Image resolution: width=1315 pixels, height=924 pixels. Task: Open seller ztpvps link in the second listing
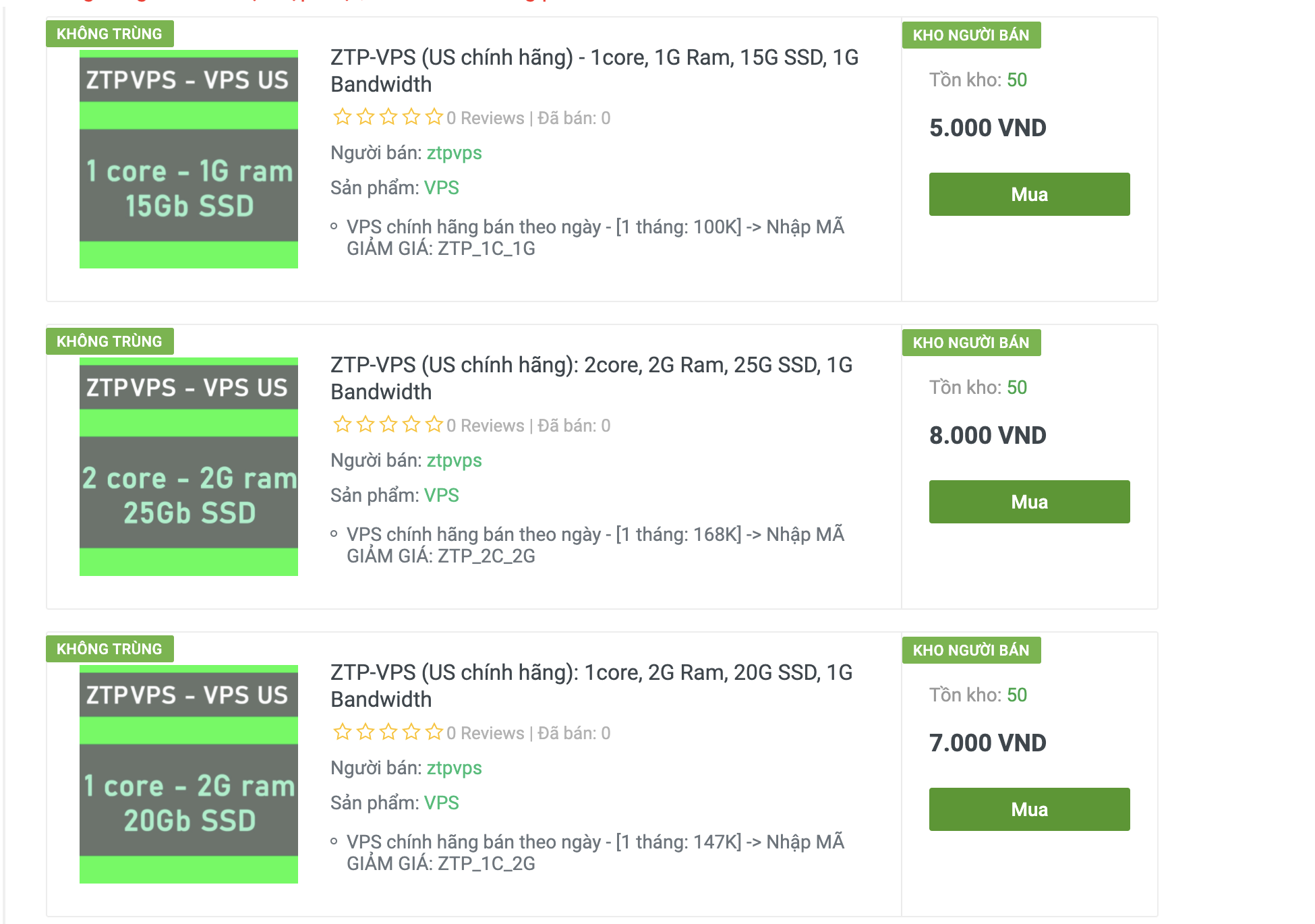coord(454,461)
